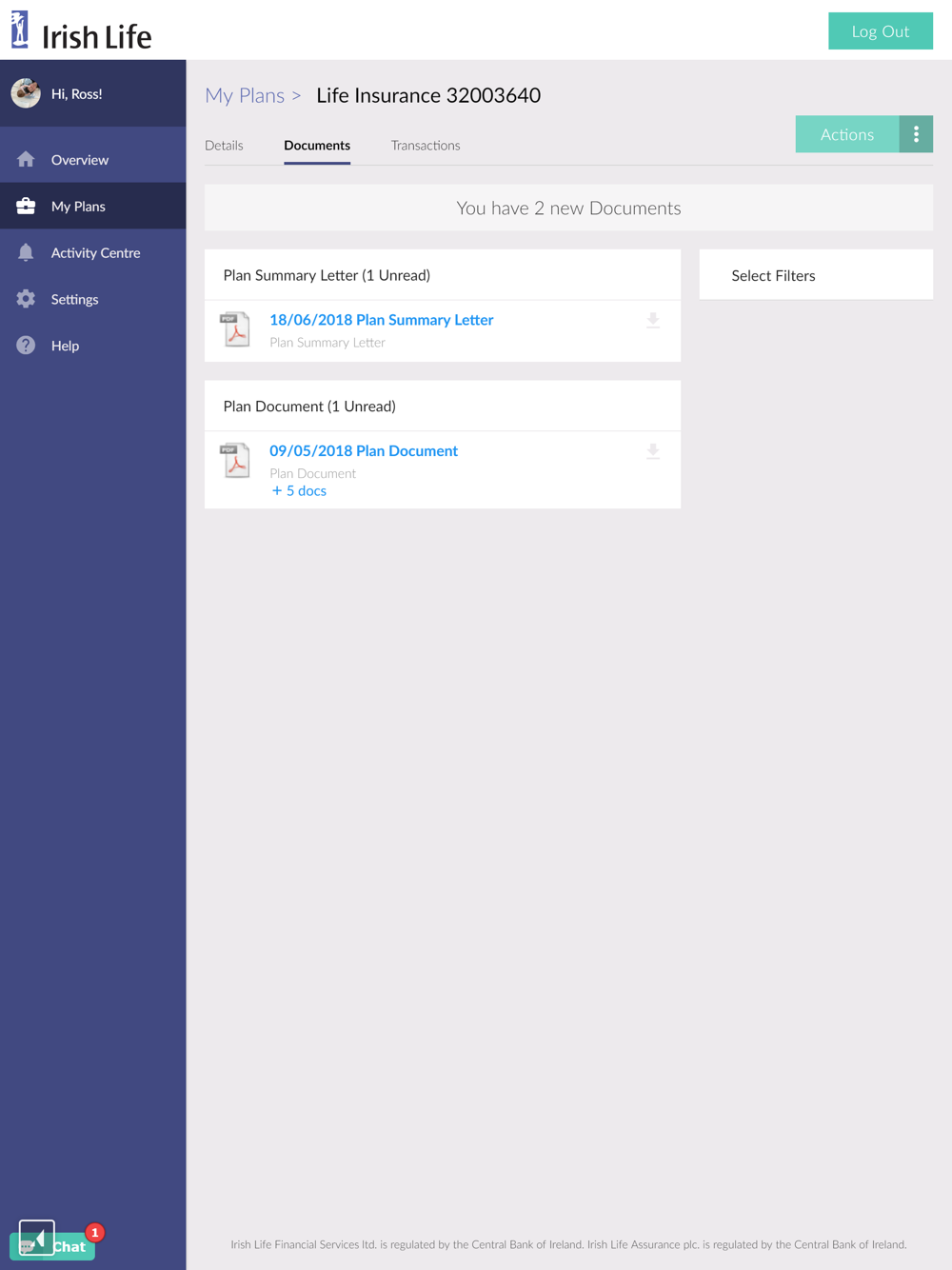Open Ross's profile avatar
Viewport: 952px width, 1270px height.
point(26,93)
